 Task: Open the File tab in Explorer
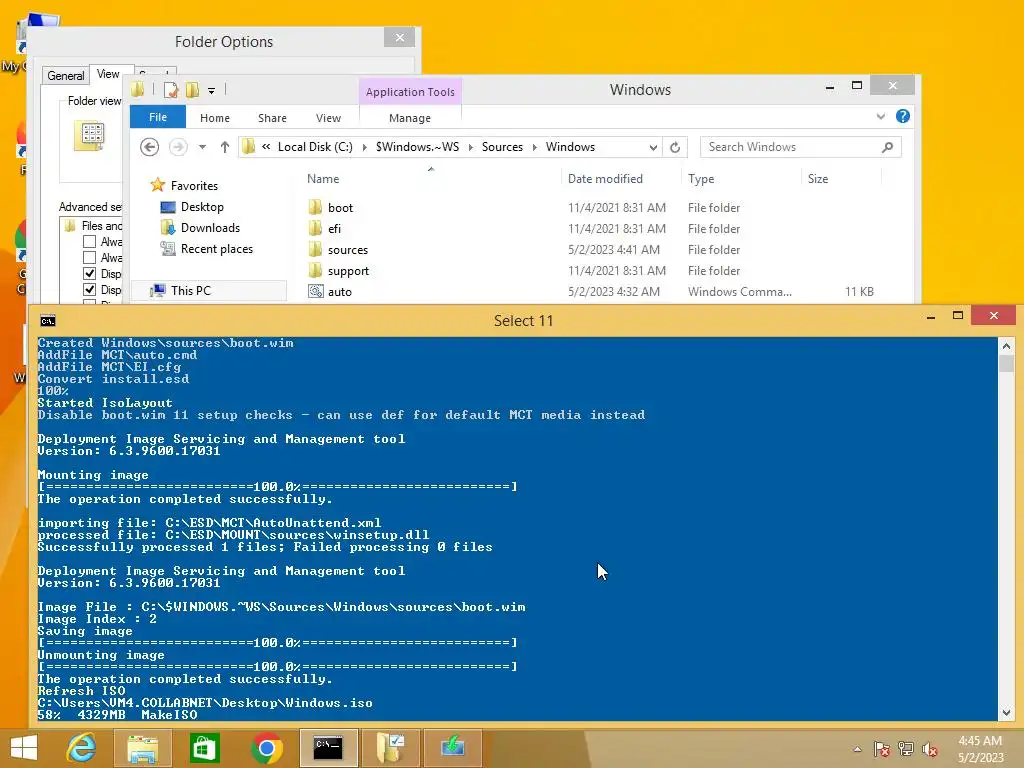(x=158, y=117)
